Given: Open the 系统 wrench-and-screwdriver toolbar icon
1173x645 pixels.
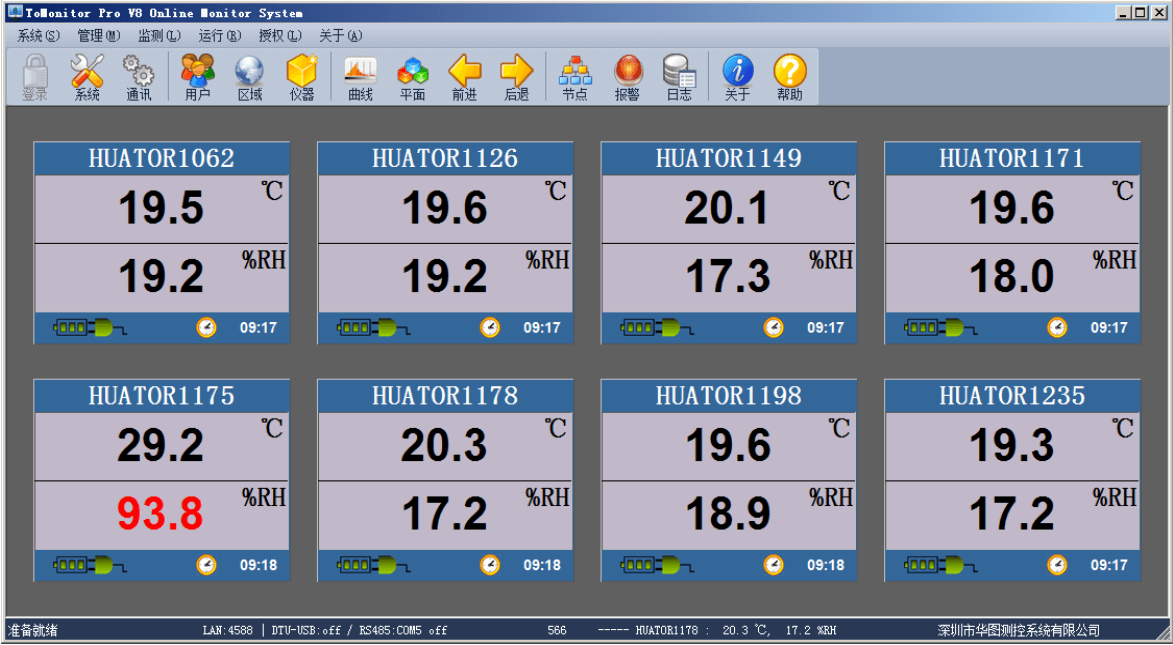Looking at the screenshot, I should pyautogui.click(x=87, y=76).
